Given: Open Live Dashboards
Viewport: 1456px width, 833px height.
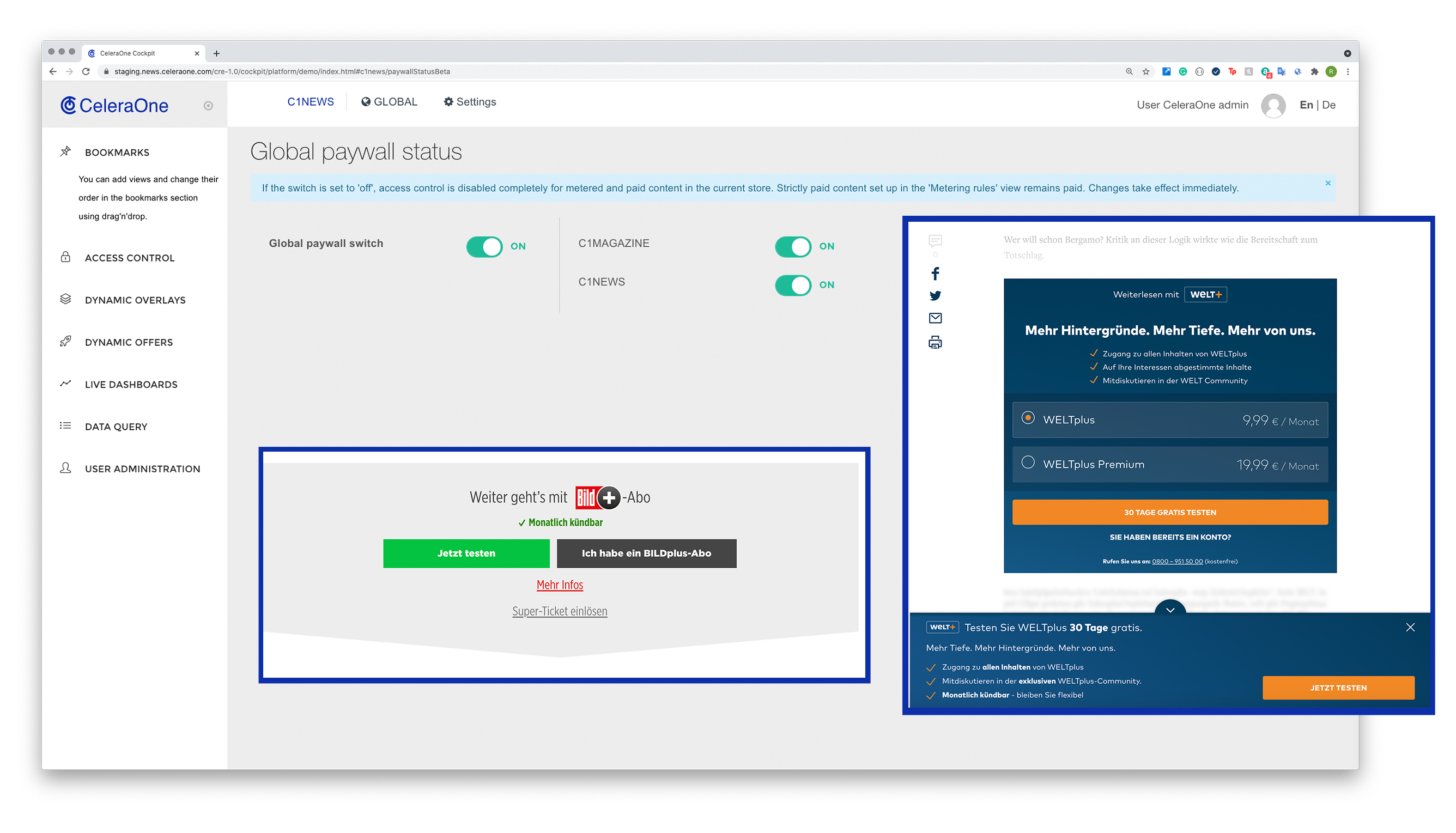Looking at the screenshot, I should [x=130, y=384].
